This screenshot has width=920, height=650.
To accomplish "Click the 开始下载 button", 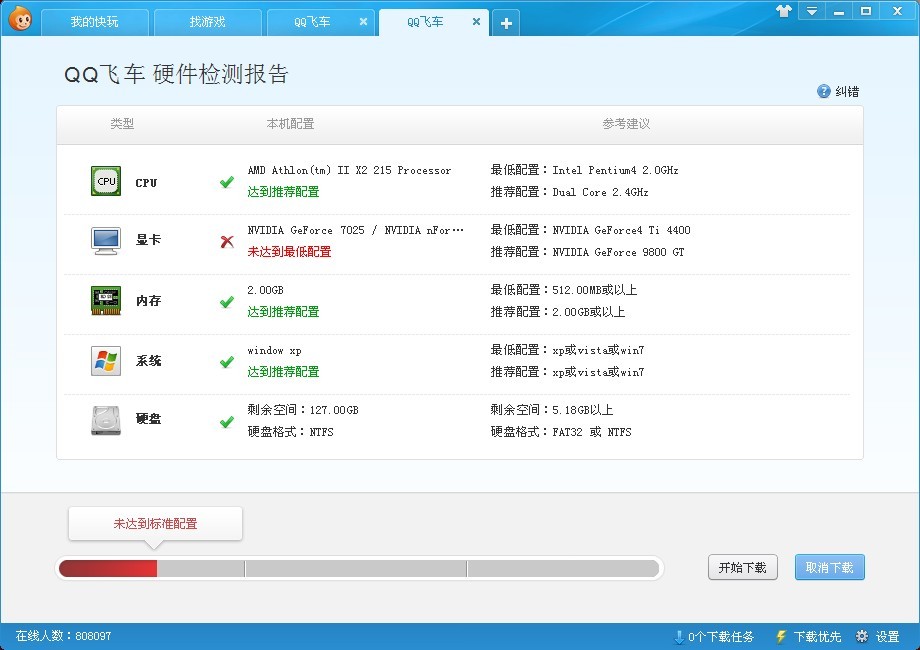I will [x=743, y=567].
